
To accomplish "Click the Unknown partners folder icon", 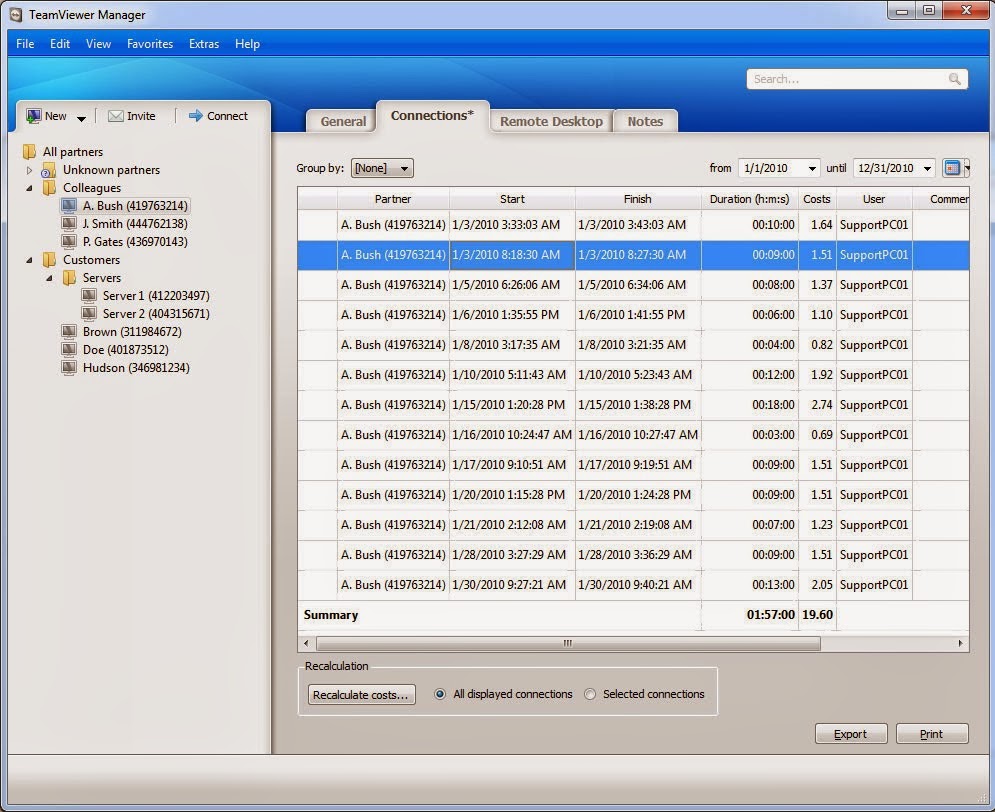I will pos(49,170).
